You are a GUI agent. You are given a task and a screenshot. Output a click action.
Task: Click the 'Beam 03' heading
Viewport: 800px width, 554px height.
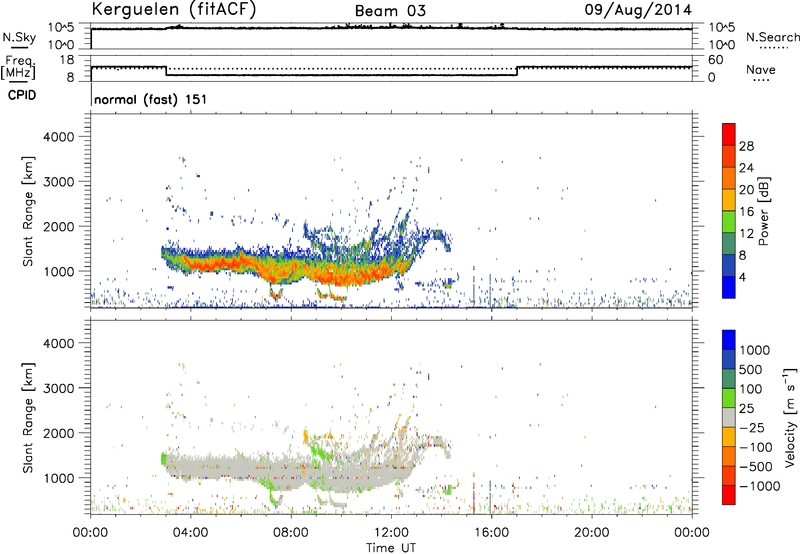[x=390, y=11]
